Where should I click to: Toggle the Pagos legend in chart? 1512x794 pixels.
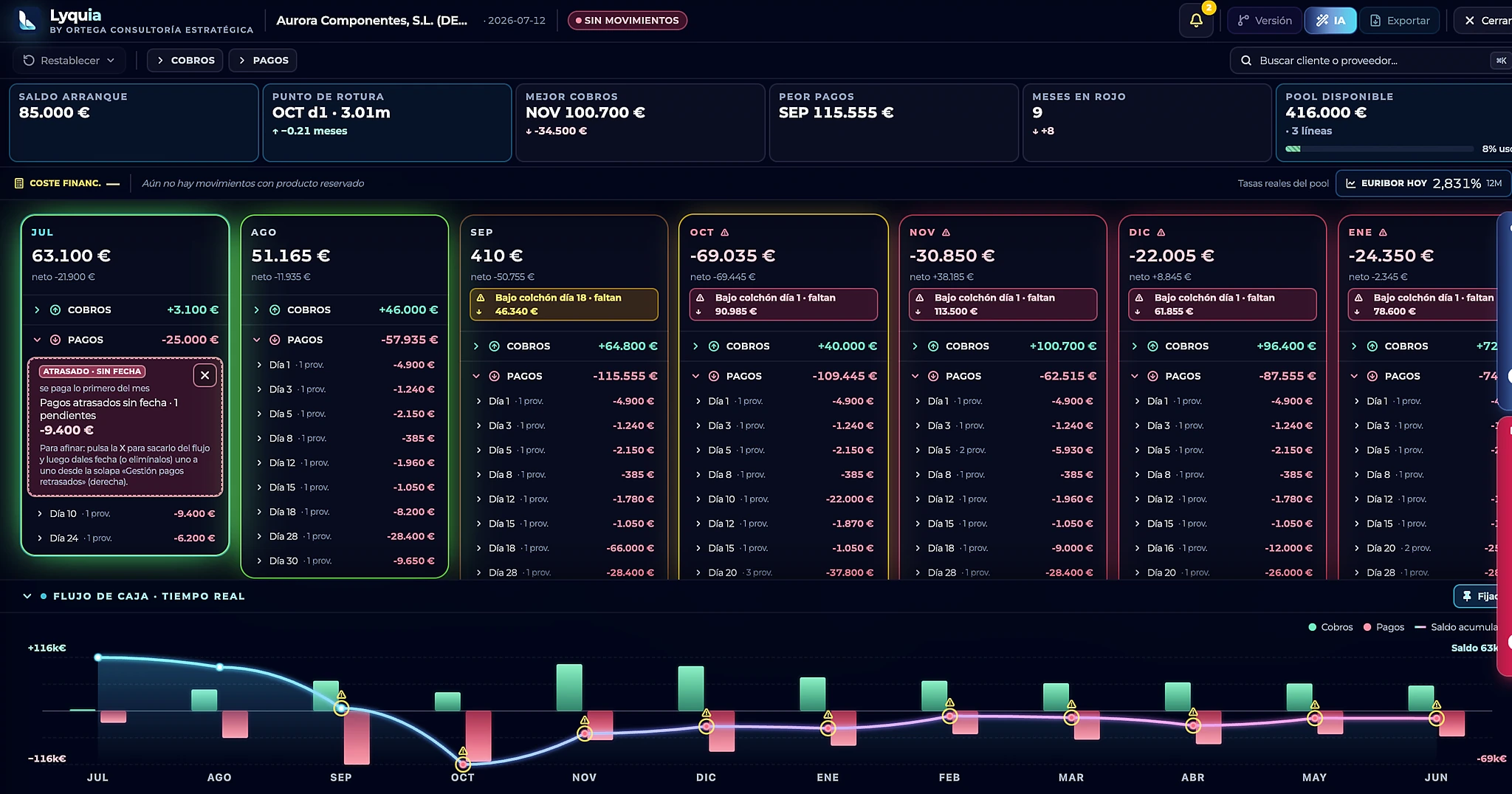click(x=1384, y=627)
